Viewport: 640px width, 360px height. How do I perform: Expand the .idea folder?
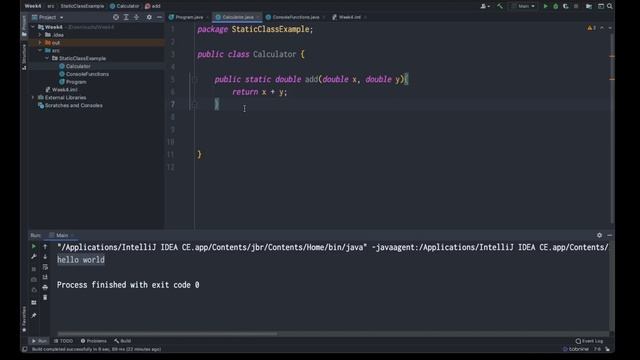pyautogui.click(x=40, y=35)
